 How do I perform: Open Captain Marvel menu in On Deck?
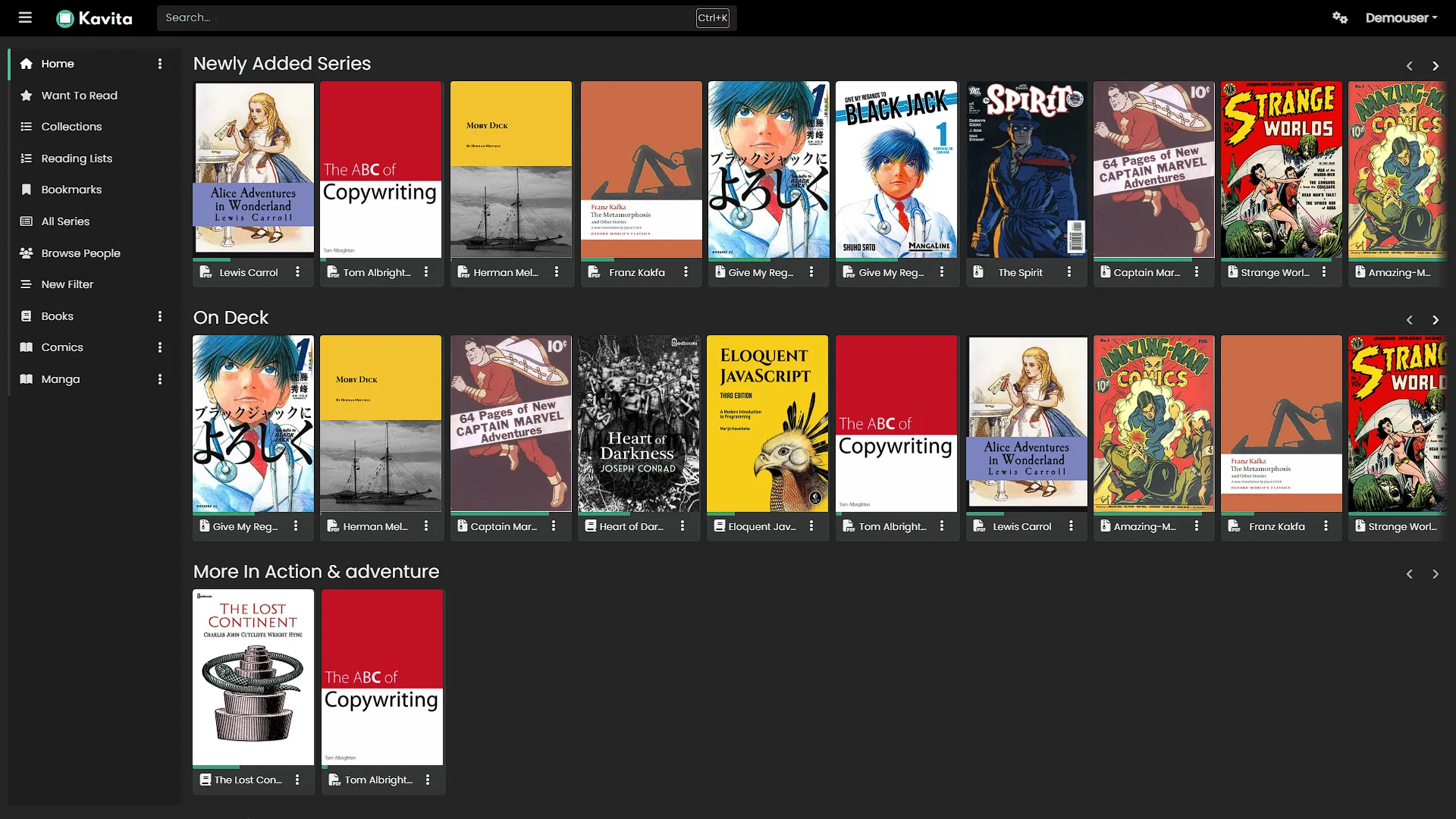pos(554,526)
